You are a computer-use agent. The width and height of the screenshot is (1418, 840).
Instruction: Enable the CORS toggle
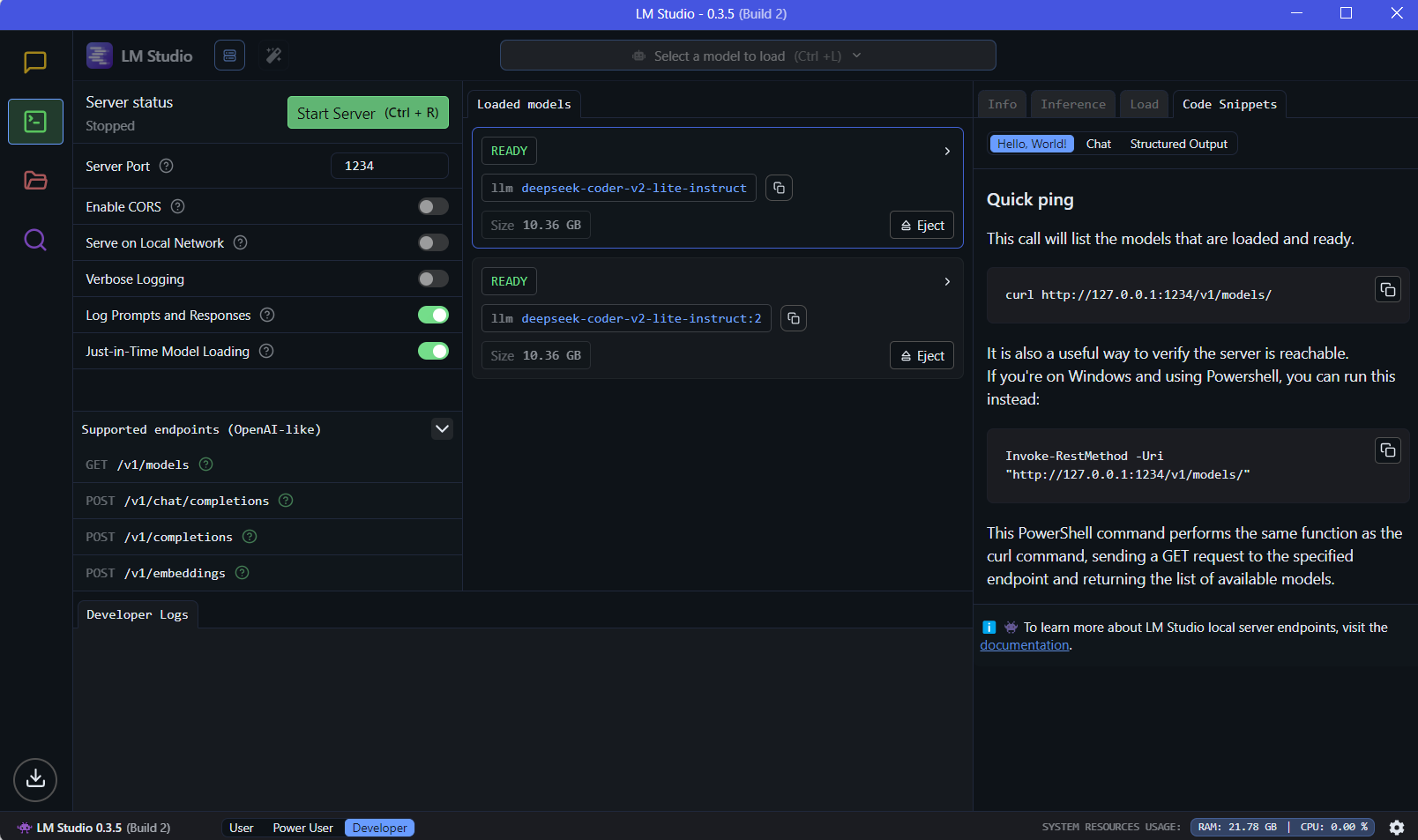[433, 206]
